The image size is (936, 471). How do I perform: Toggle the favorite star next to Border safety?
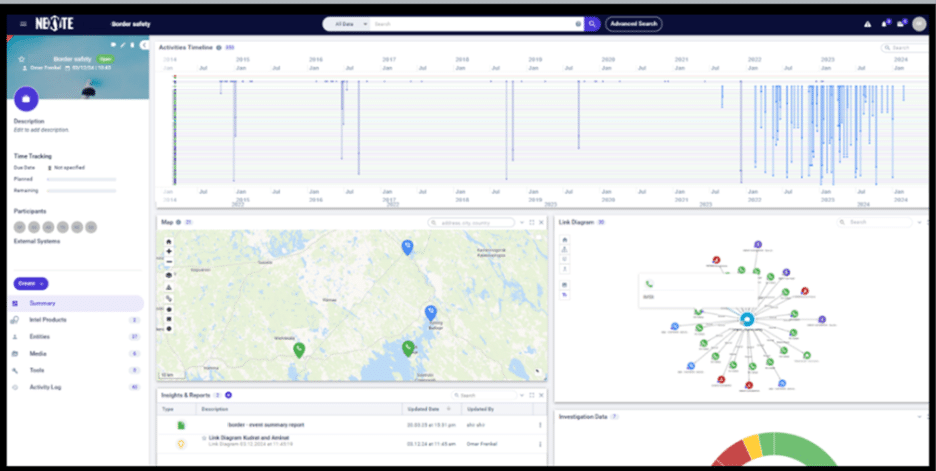[x=22, y=59]
